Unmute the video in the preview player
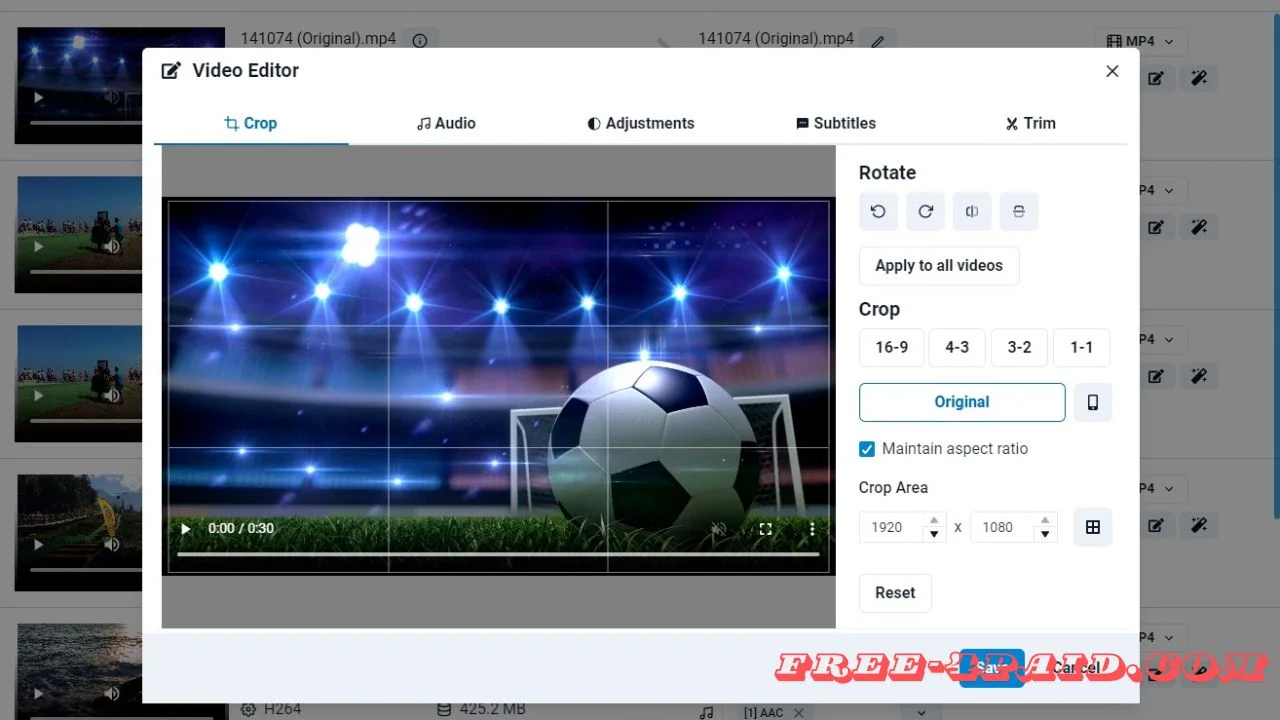Image resolution: width=1280 pixels, height=720 pixels. (718, 529)
